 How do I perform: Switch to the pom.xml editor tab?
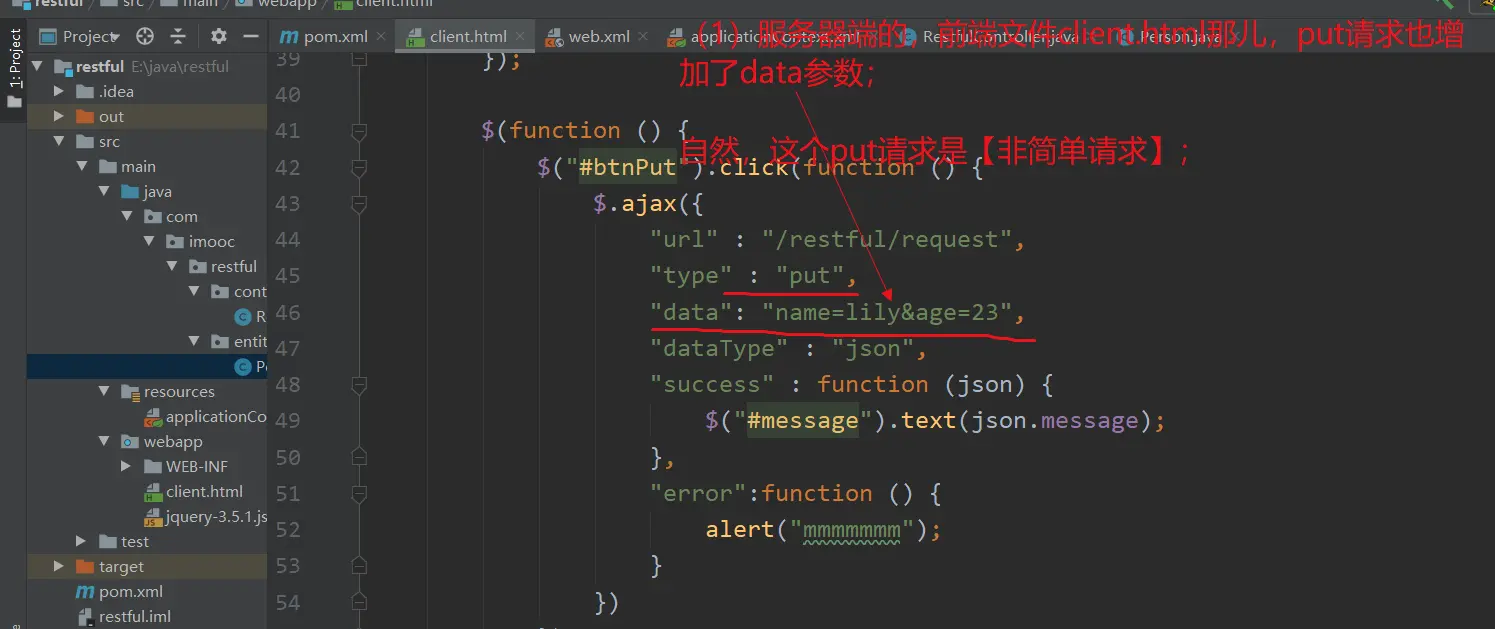336,36
